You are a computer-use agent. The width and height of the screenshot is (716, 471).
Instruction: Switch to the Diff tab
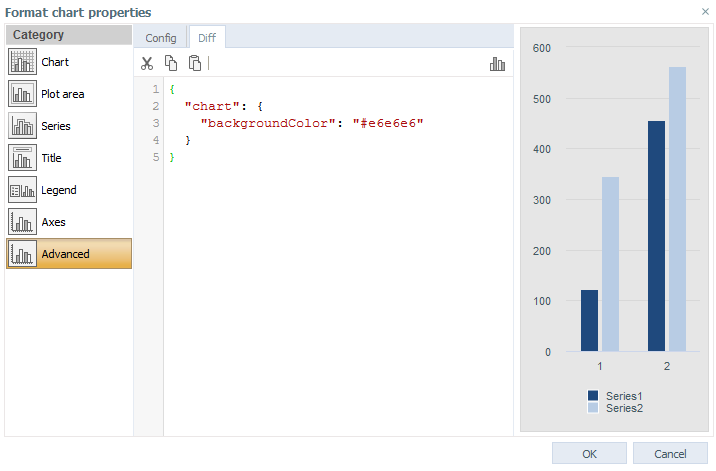[207, 38]
